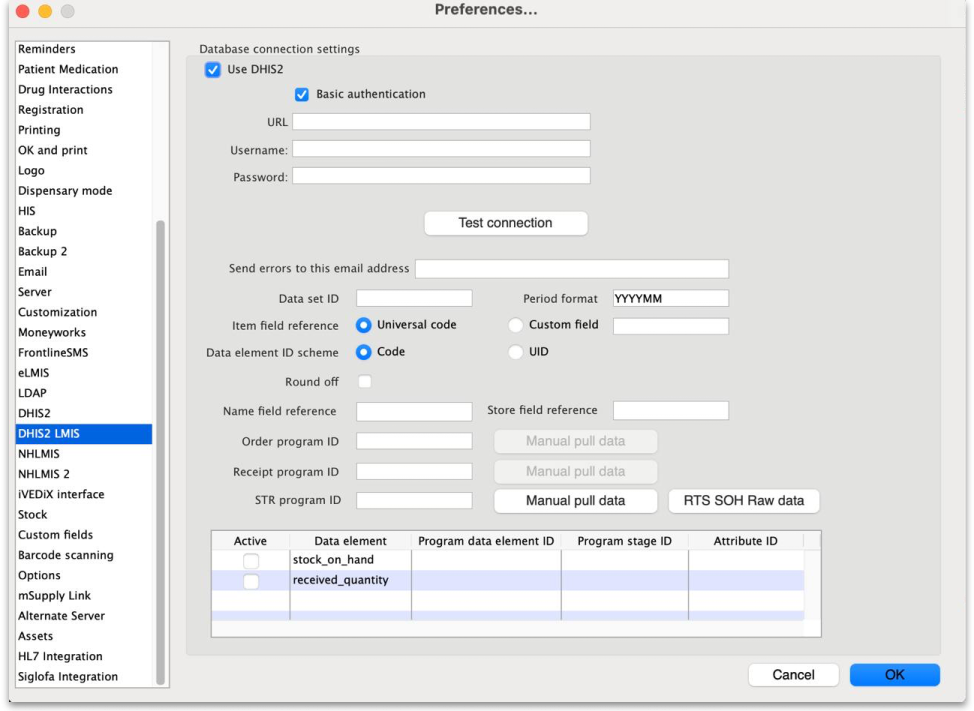Open the NHLMIS preferences section

click(39, 454)
